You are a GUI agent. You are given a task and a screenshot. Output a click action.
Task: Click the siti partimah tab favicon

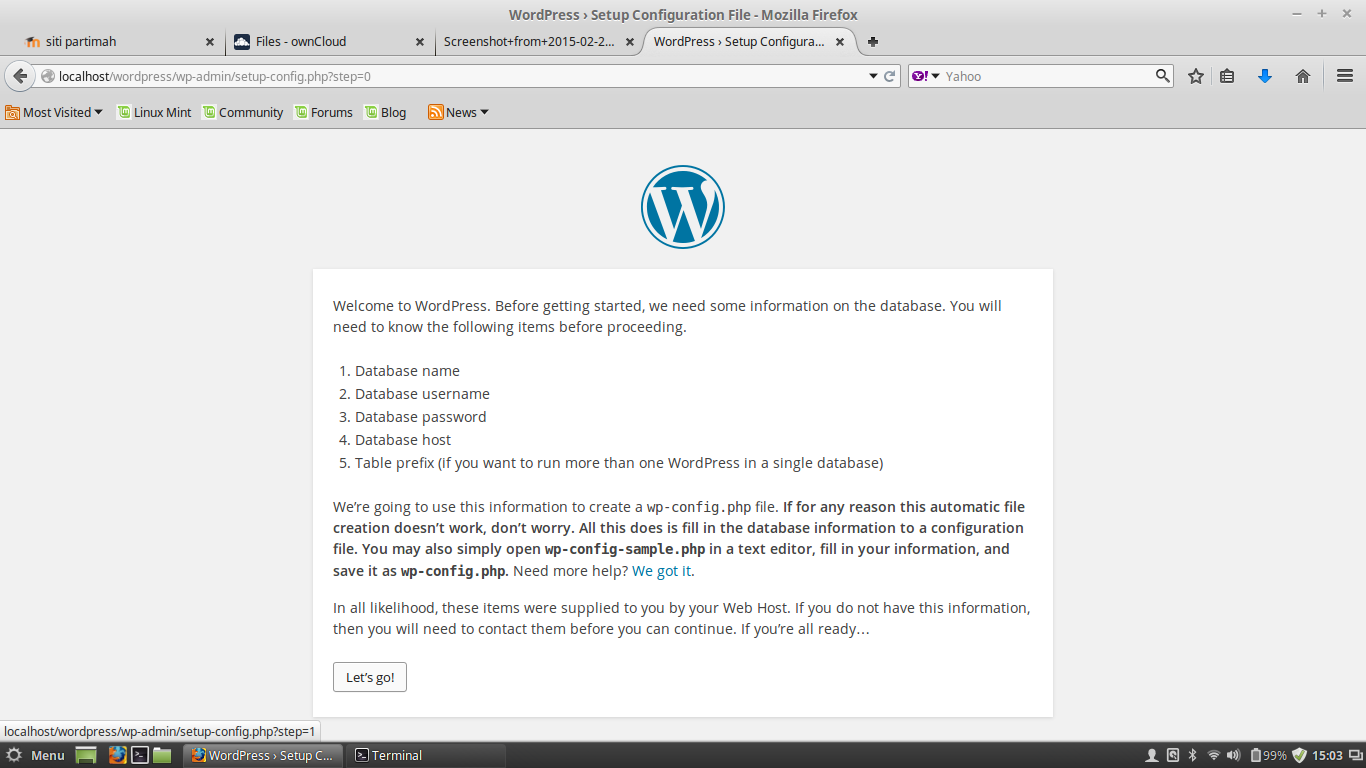coord(32,42)
